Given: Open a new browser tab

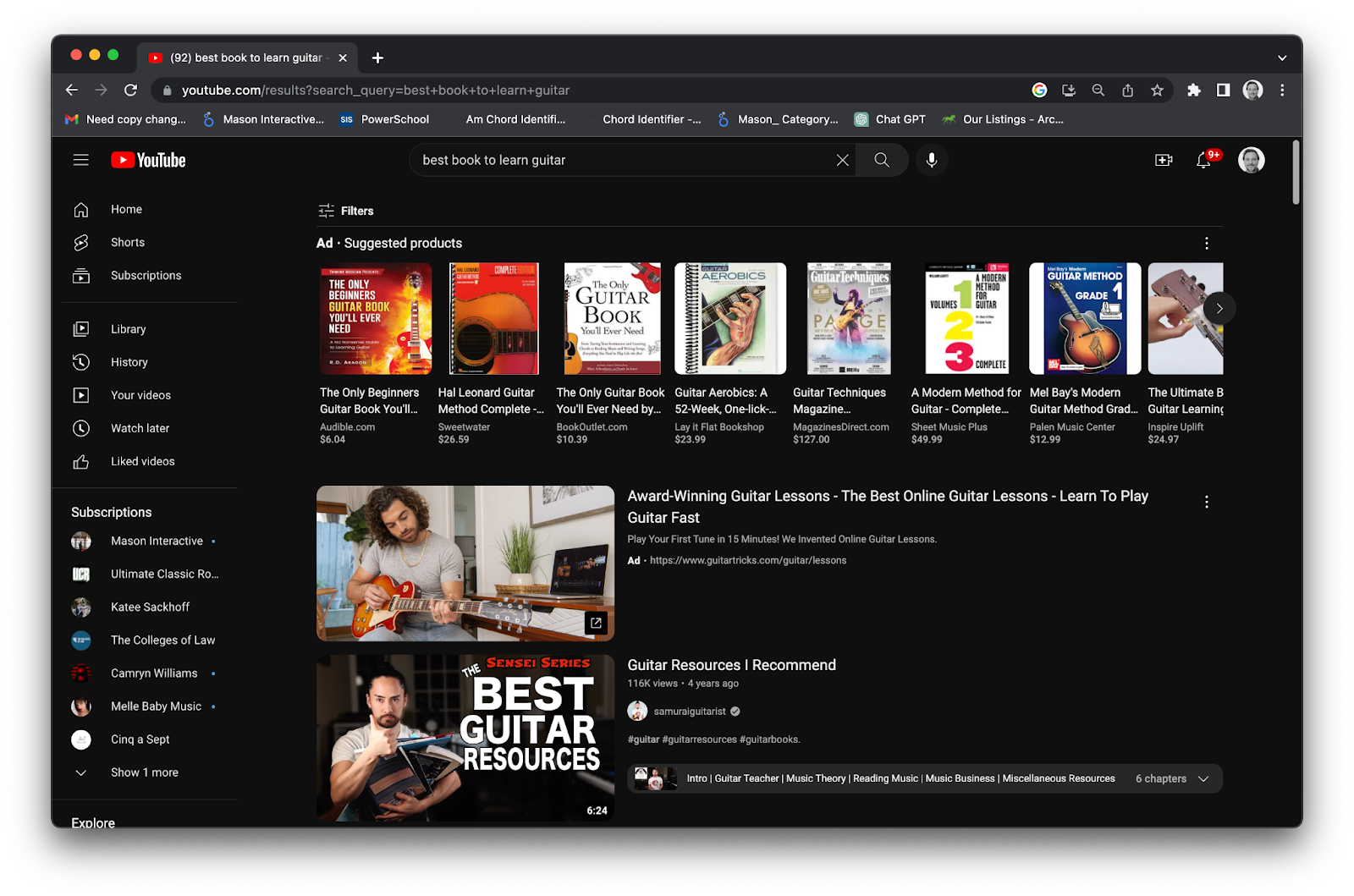Looking at the screenshot, I should coord(377,58).
